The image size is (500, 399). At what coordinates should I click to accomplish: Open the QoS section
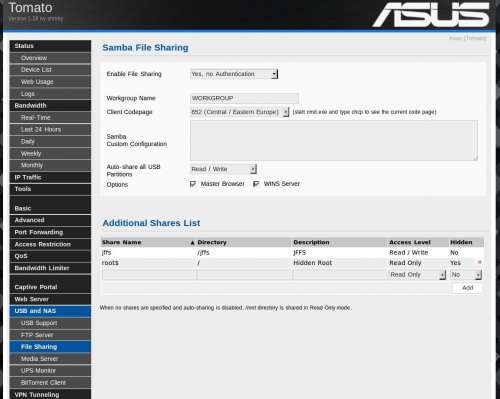50,256
